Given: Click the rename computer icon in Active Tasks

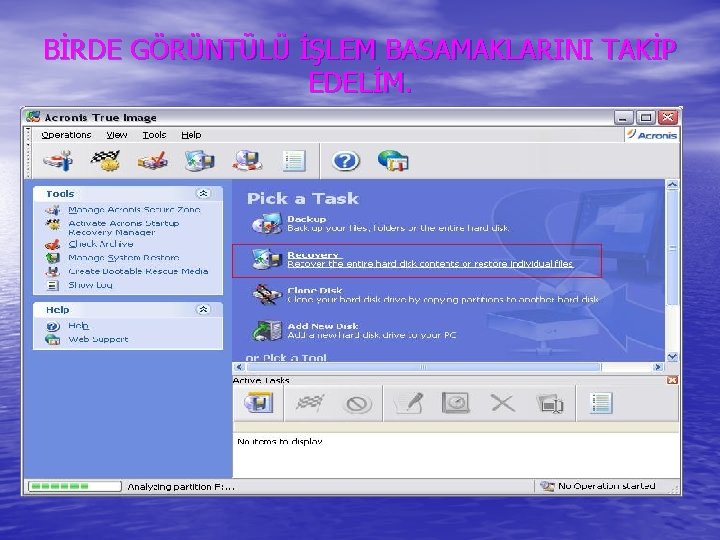Looking at the screenshot, I should coord(550,404).
